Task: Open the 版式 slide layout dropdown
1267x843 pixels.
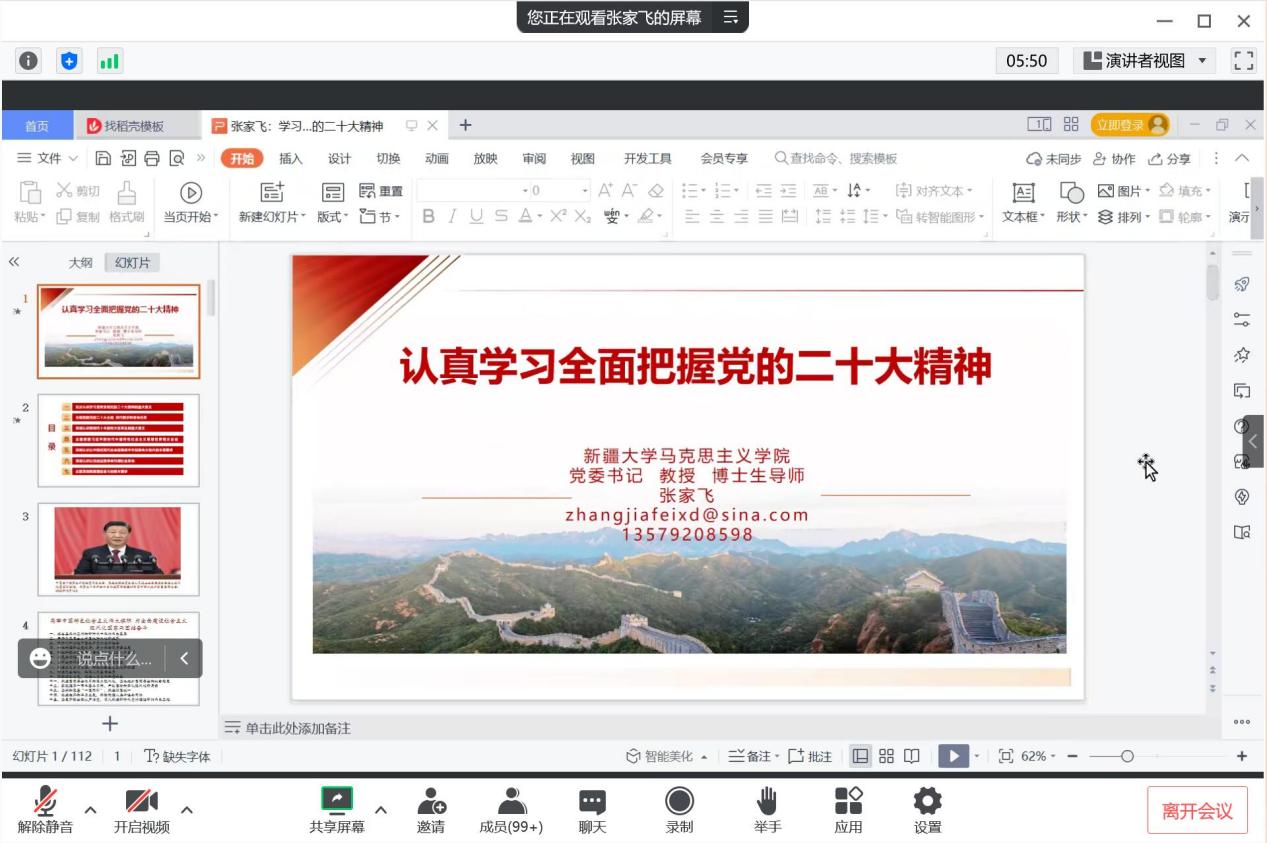Action: coord(329,217)
